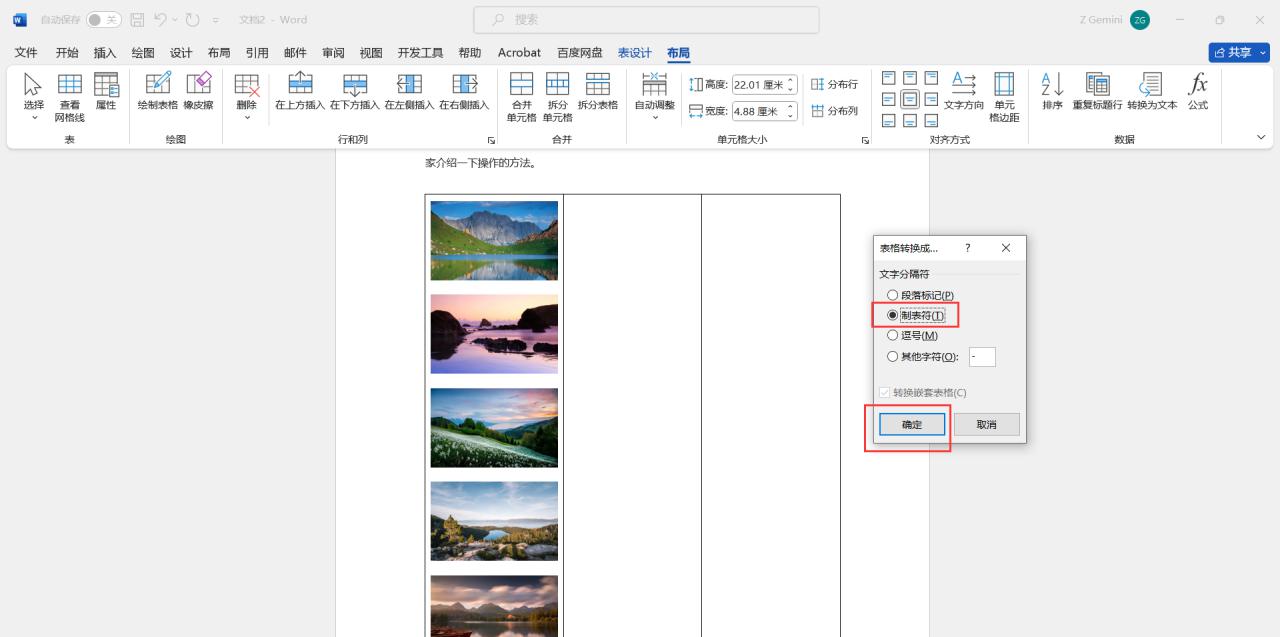The height and width of the screenshot is (637, 1280).
Task: Switch to the 插入 insert tab
Action: coord(105,53)
